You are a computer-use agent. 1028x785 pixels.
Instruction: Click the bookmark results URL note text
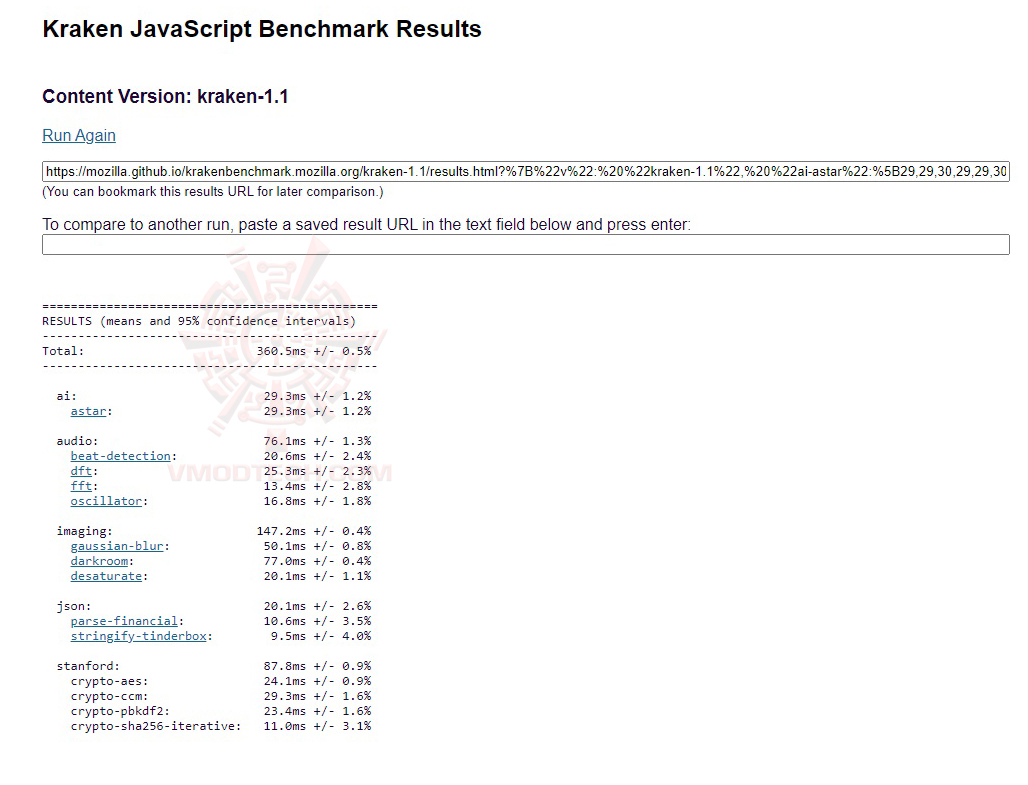pos(213,191)
